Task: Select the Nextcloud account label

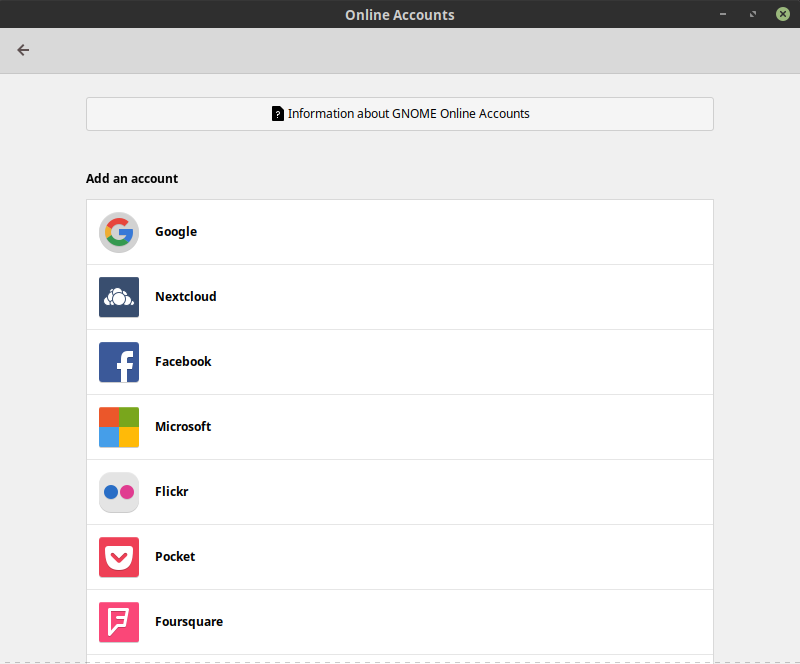Action: coord(186,297)
